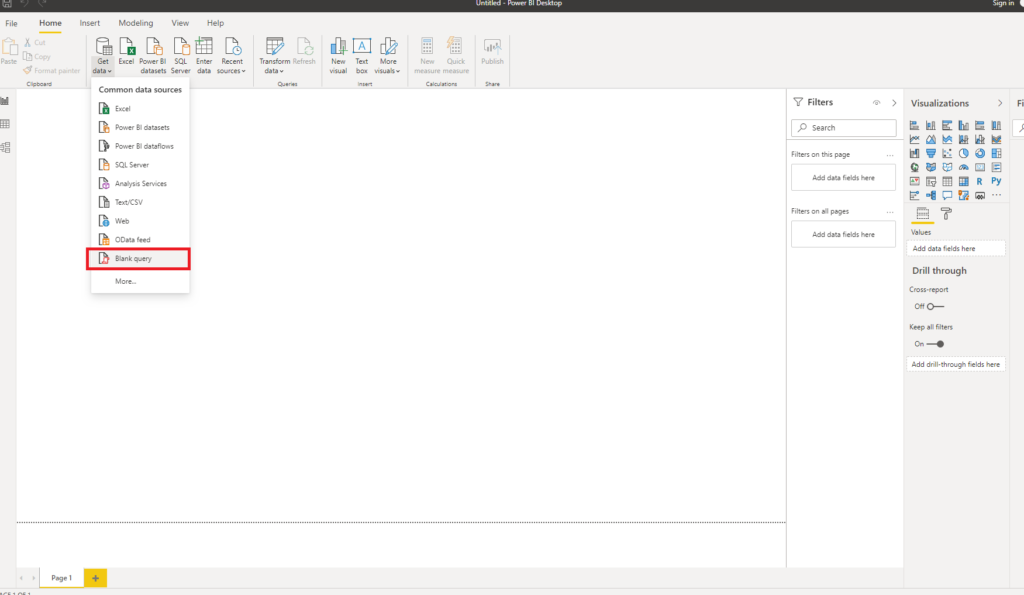Switch to the Insert ribbon tab

[x=89, y=23]
